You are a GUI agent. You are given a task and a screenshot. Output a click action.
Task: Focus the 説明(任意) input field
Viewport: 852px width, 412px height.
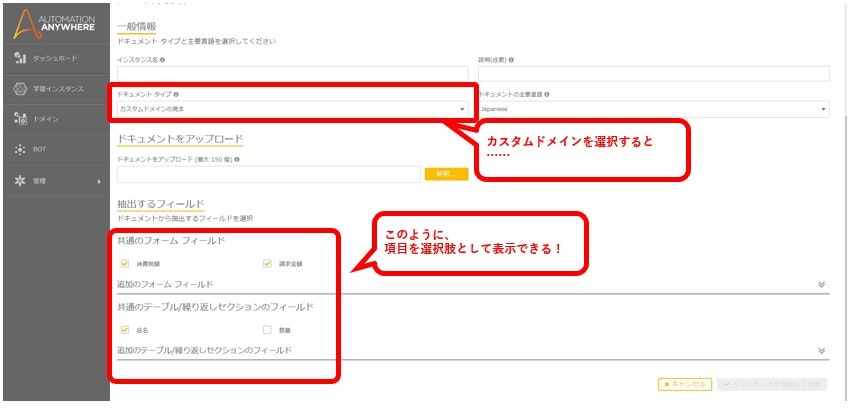pos(654,73)
